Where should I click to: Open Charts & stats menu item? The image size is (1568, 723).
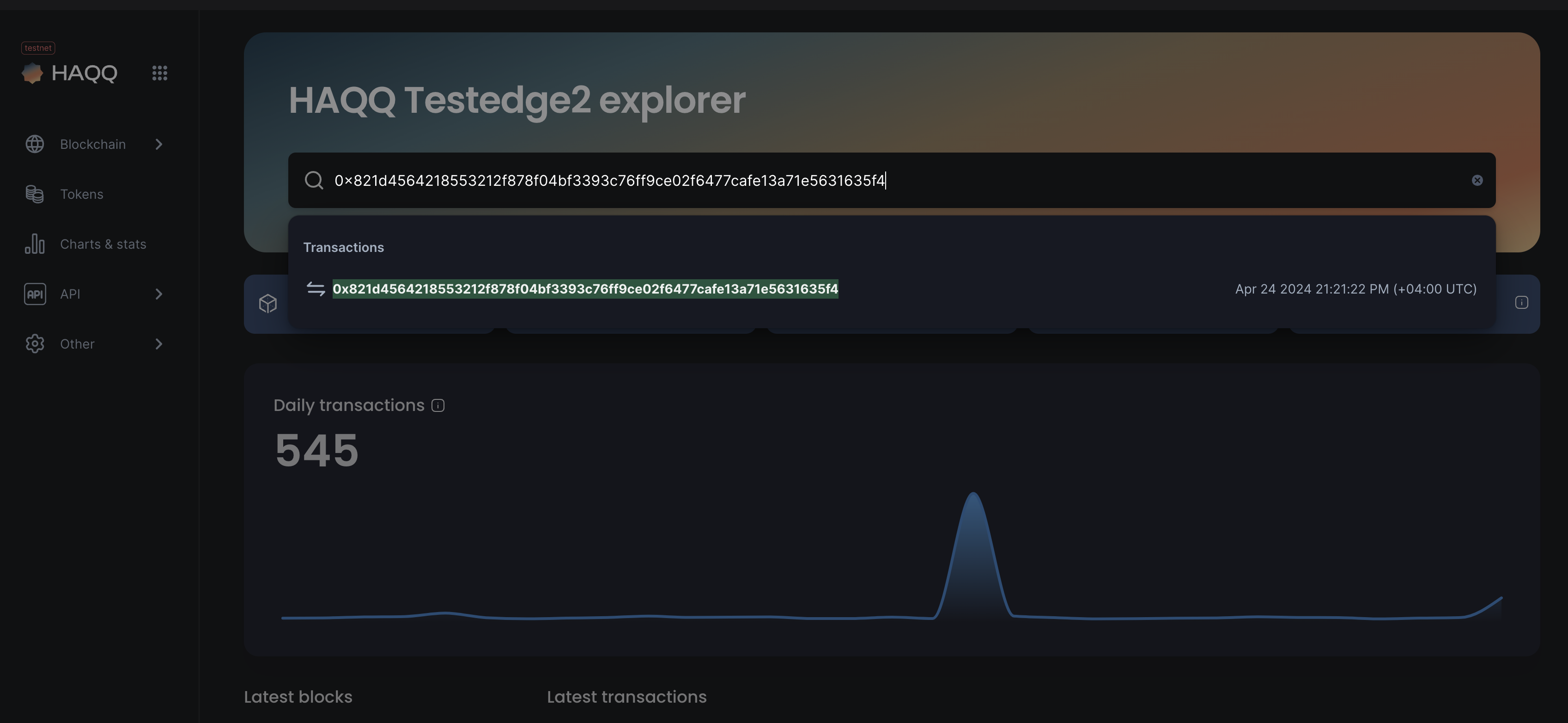pyautogui.click(x=103, y=244)
